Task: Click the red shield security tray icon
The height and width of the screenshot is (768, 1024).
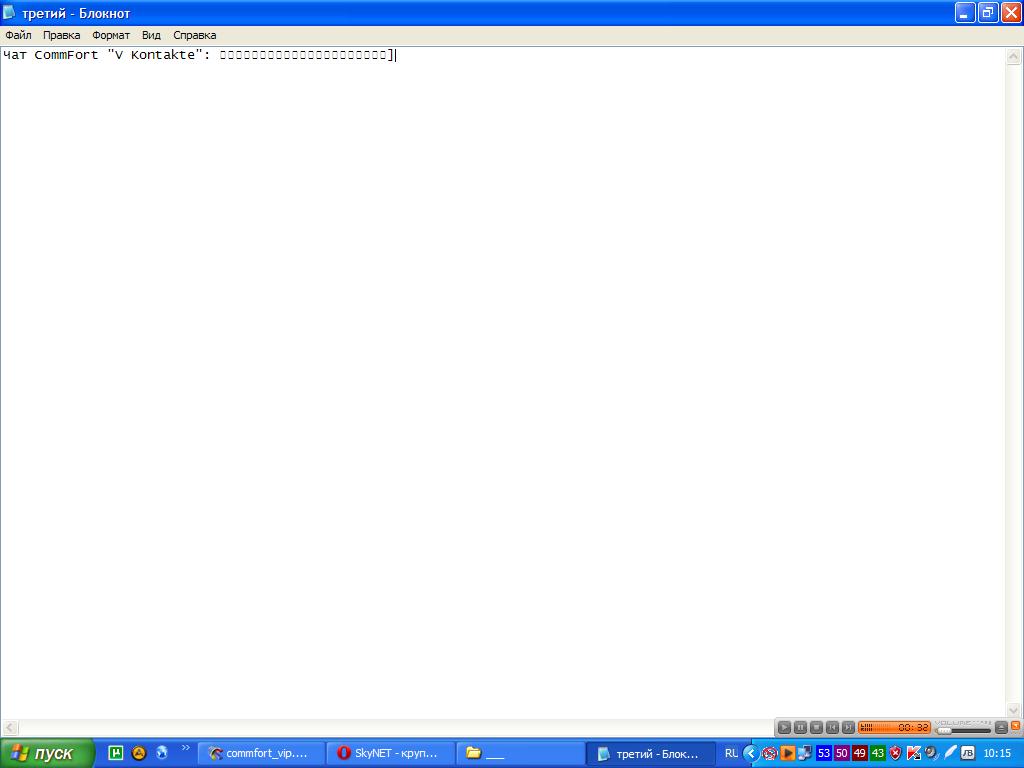Action: click(x=895, y=753)
